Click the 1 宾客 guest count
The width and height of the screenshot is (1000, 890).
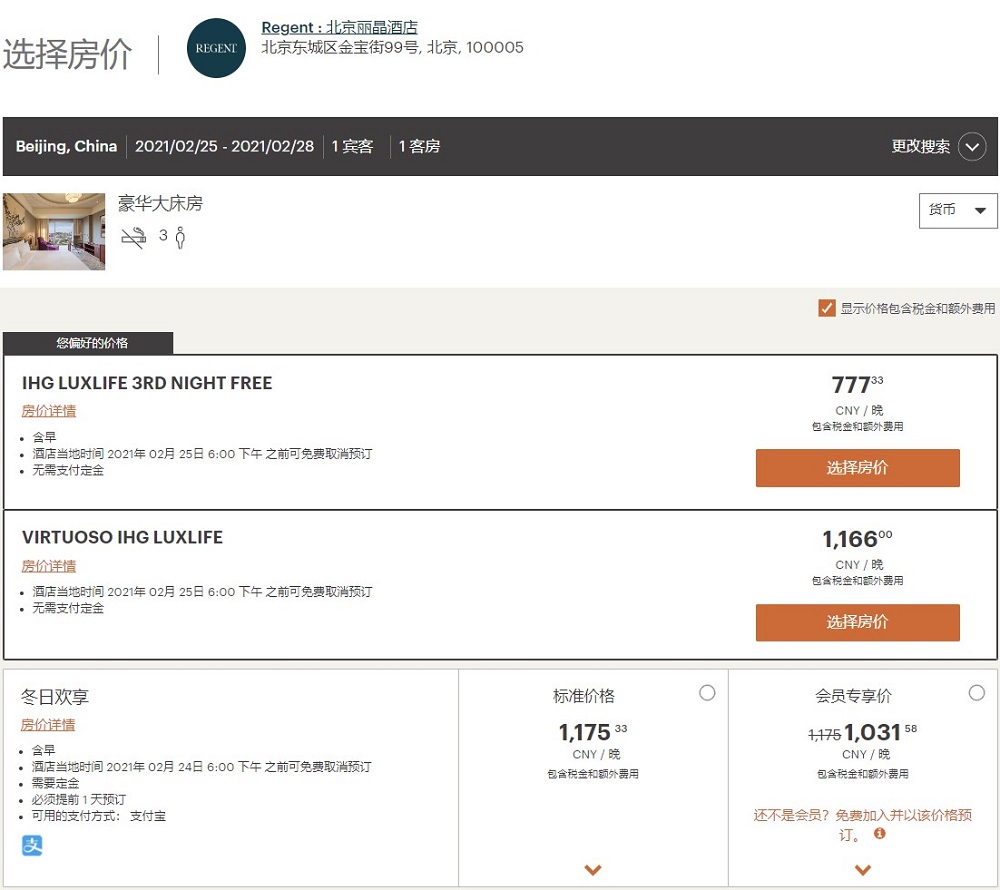click(352, 146)
